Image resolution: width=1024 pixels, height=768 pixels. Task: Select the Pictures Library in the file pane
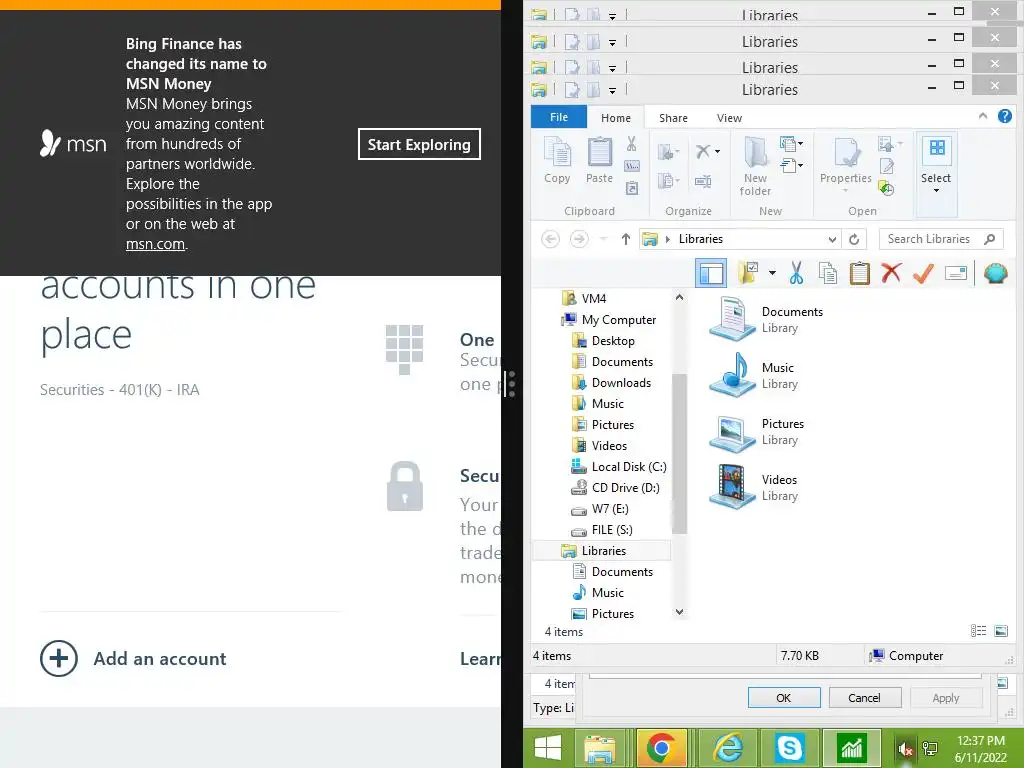coord(757,432)
